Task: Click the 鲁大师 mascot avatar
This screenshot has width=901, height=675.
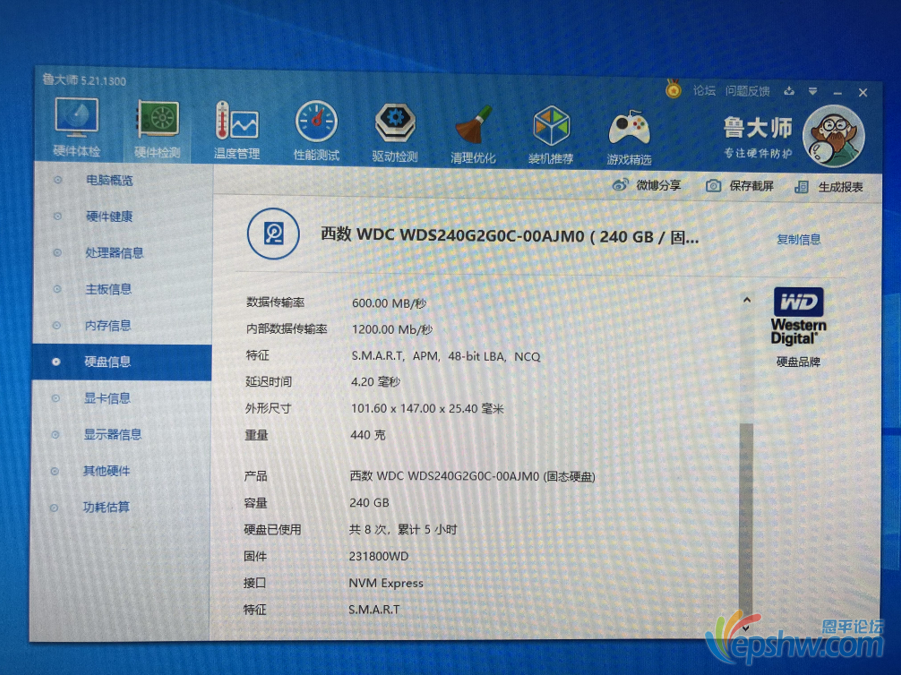Action: pos(833,136)
